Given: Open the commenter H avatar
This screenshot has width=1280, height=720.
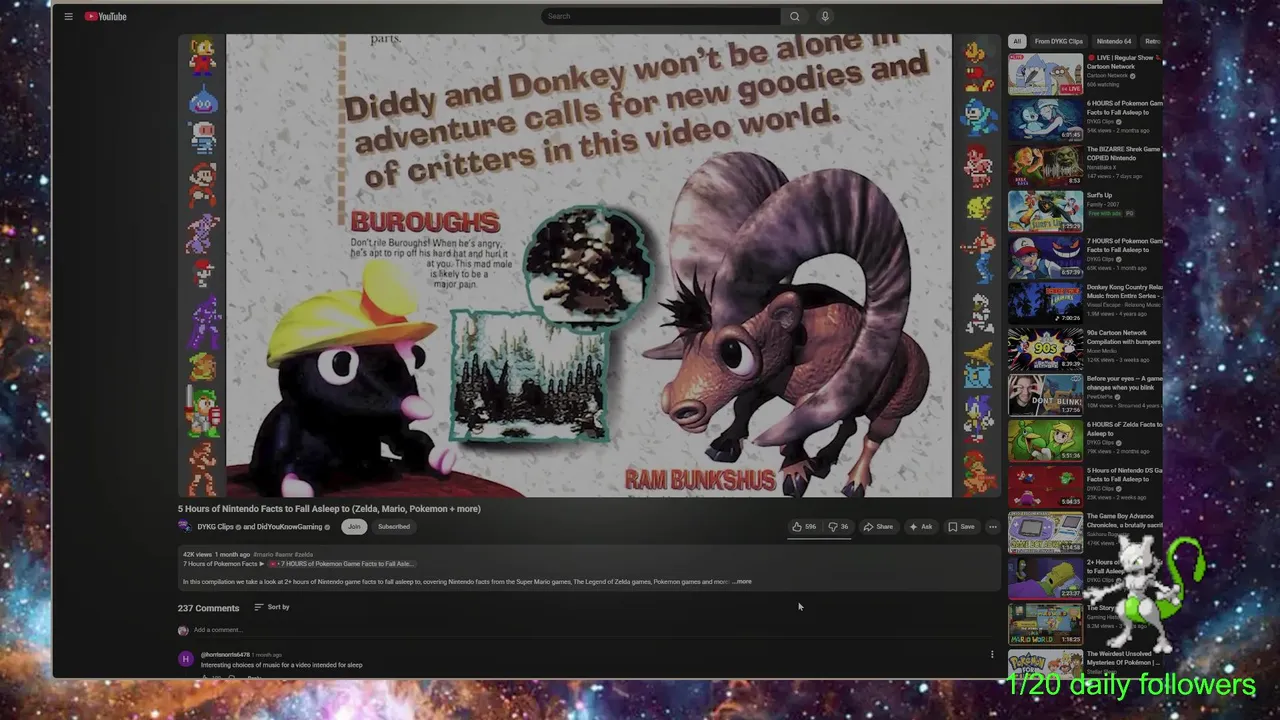Looking at the screenshot, I should pyautogui.click(x=185, y=659).
